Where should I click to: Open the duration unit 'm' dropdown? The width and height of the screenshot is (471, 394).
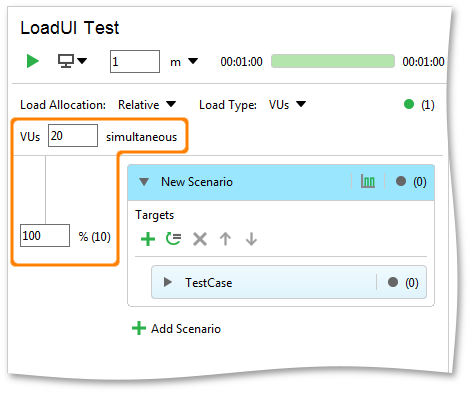[184, 62]
